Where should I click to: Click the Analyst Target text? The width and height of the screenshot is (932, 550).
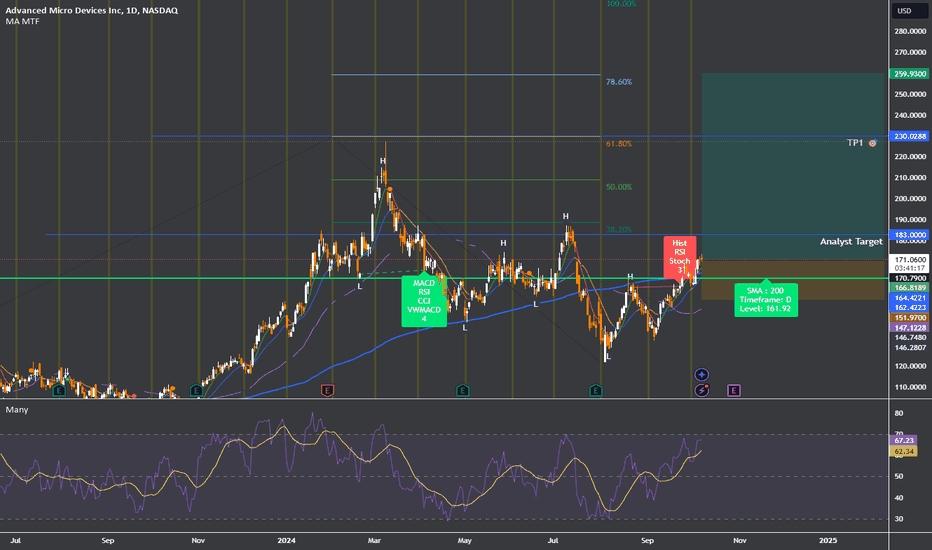851,241
